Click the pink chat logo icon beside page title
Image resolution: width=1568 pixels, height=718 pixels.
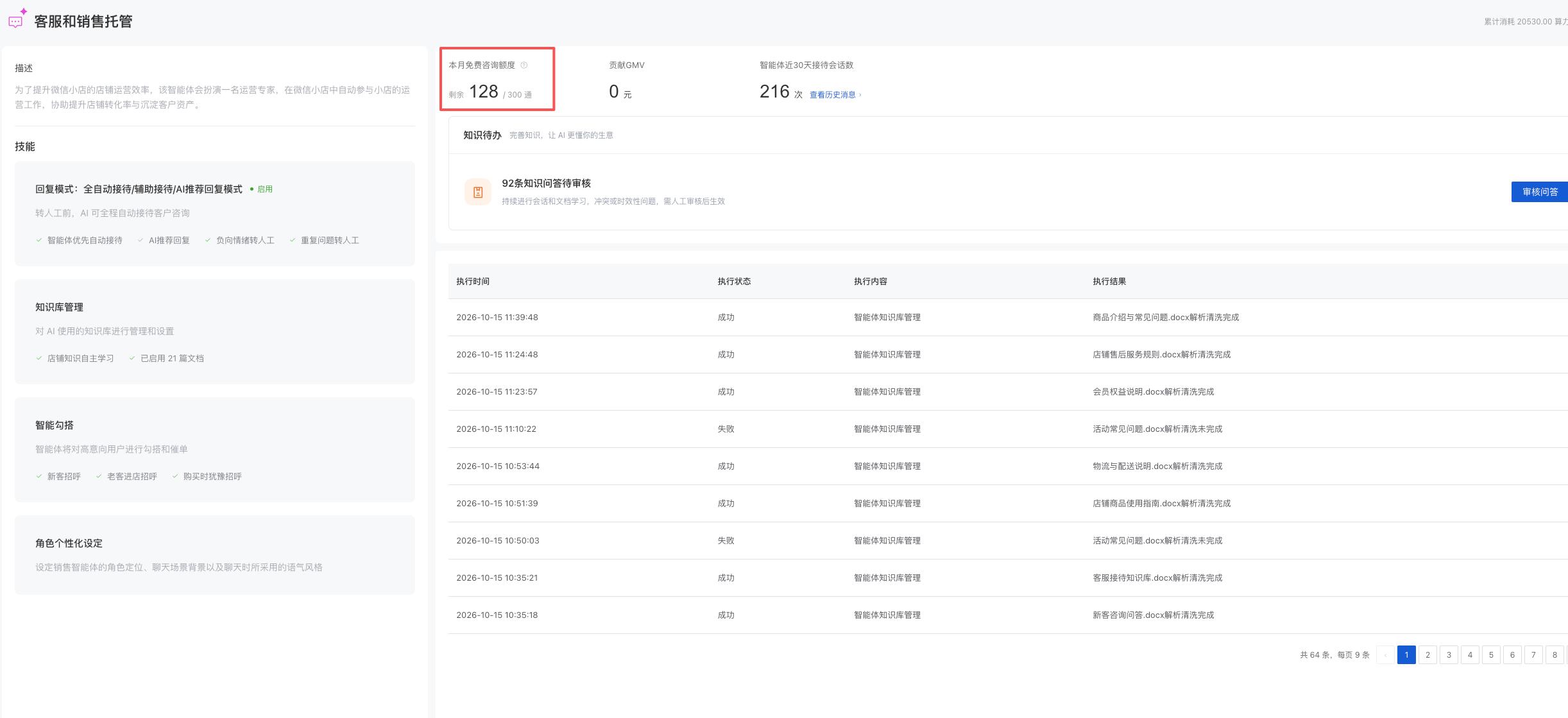click(17, 19)
